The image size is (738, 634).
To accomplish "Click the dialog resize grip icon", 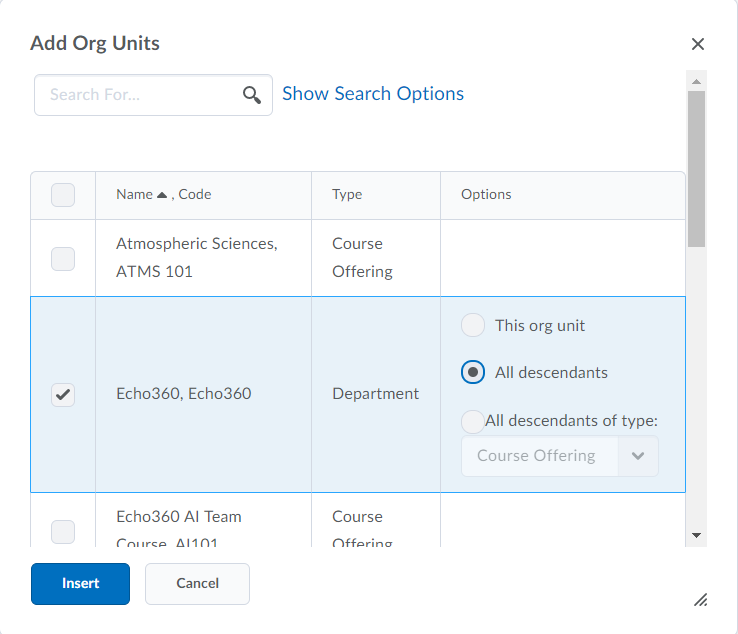I will [x=700, y=600].
